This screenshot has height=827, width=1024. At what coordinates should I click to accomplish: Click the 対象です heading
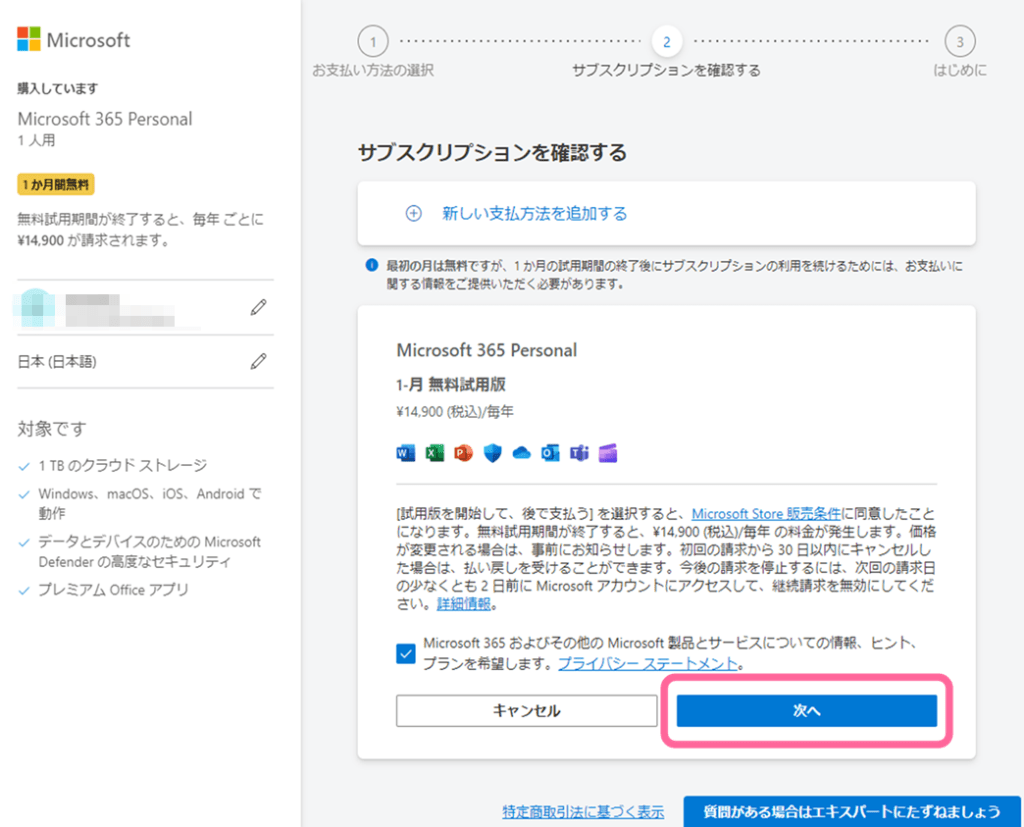pos(52,429)
